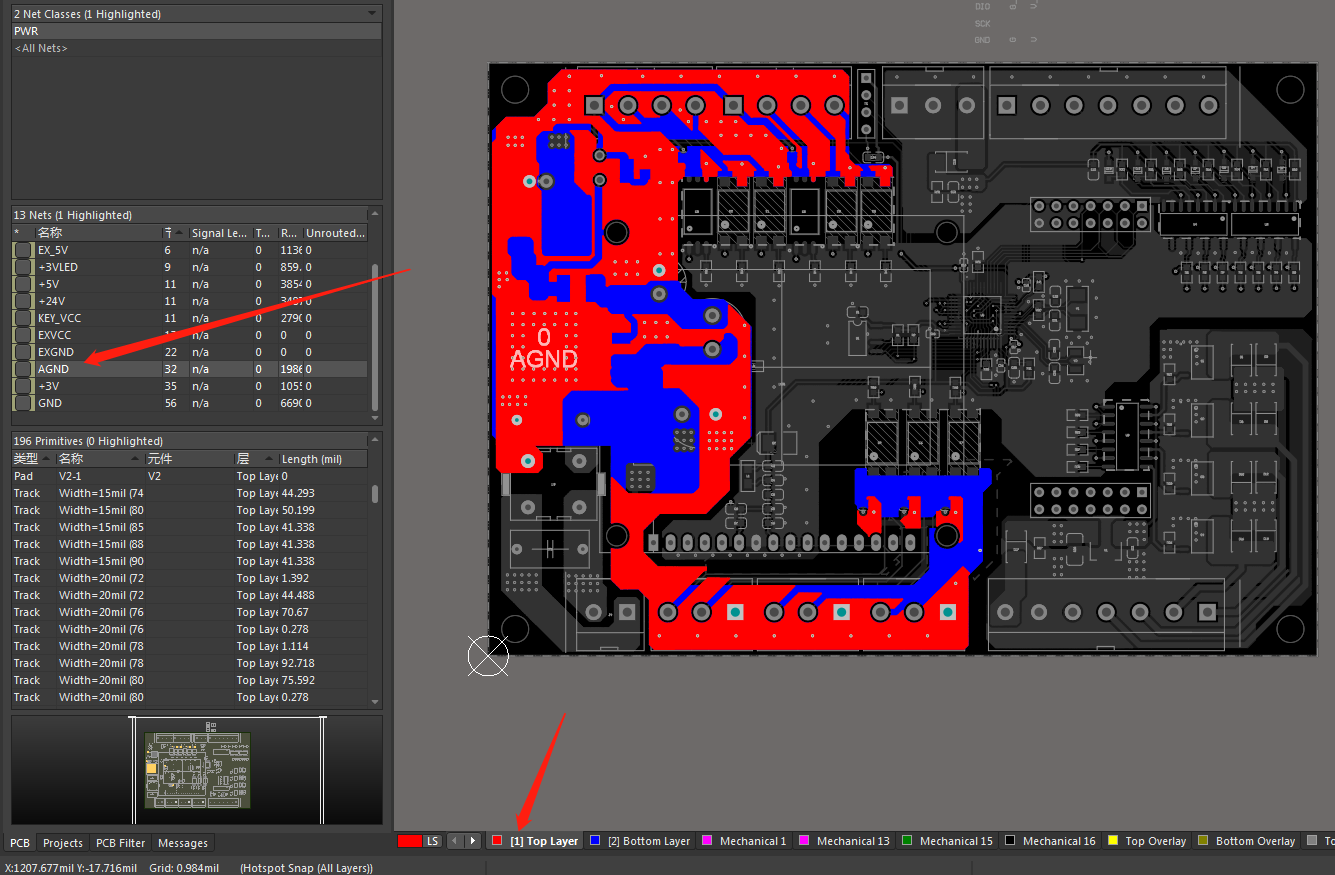The width and height of the screenshot is (1335, 875).
Task: Sort nets by the node count column
Action: click(x=174, y=233)
